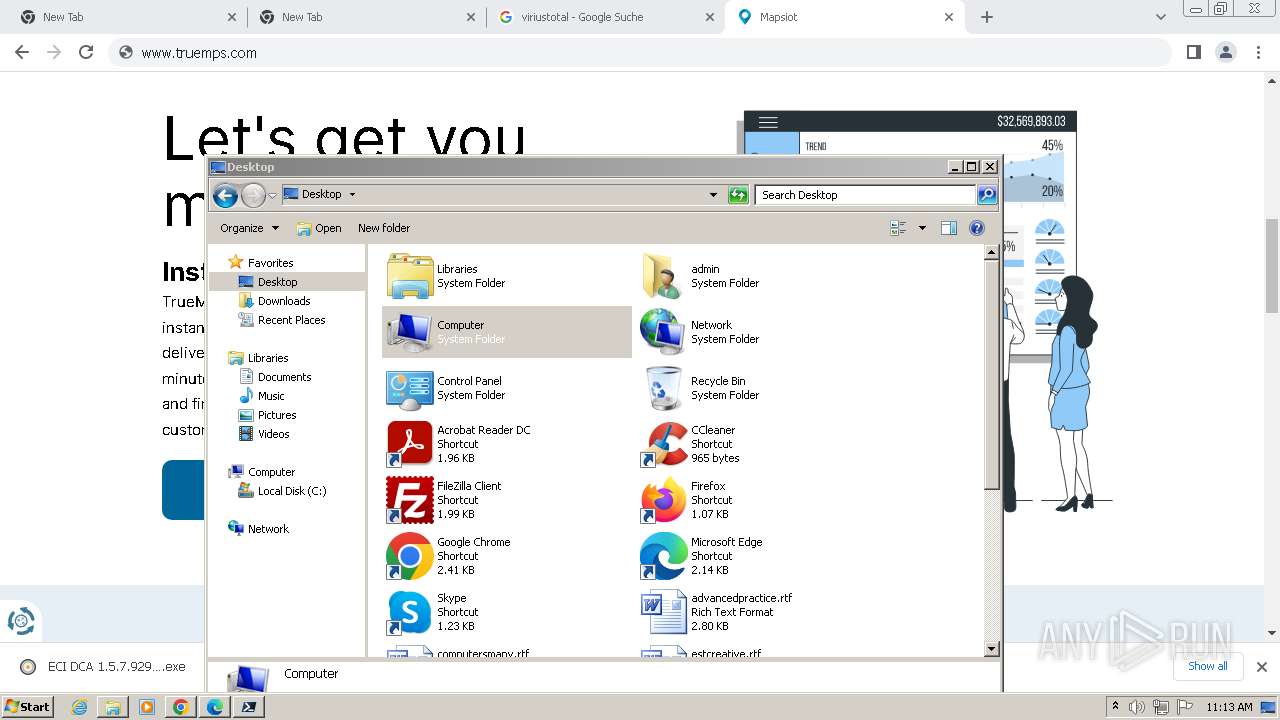Open recent pages dropdown next to Forward

(x=272, y=195)
